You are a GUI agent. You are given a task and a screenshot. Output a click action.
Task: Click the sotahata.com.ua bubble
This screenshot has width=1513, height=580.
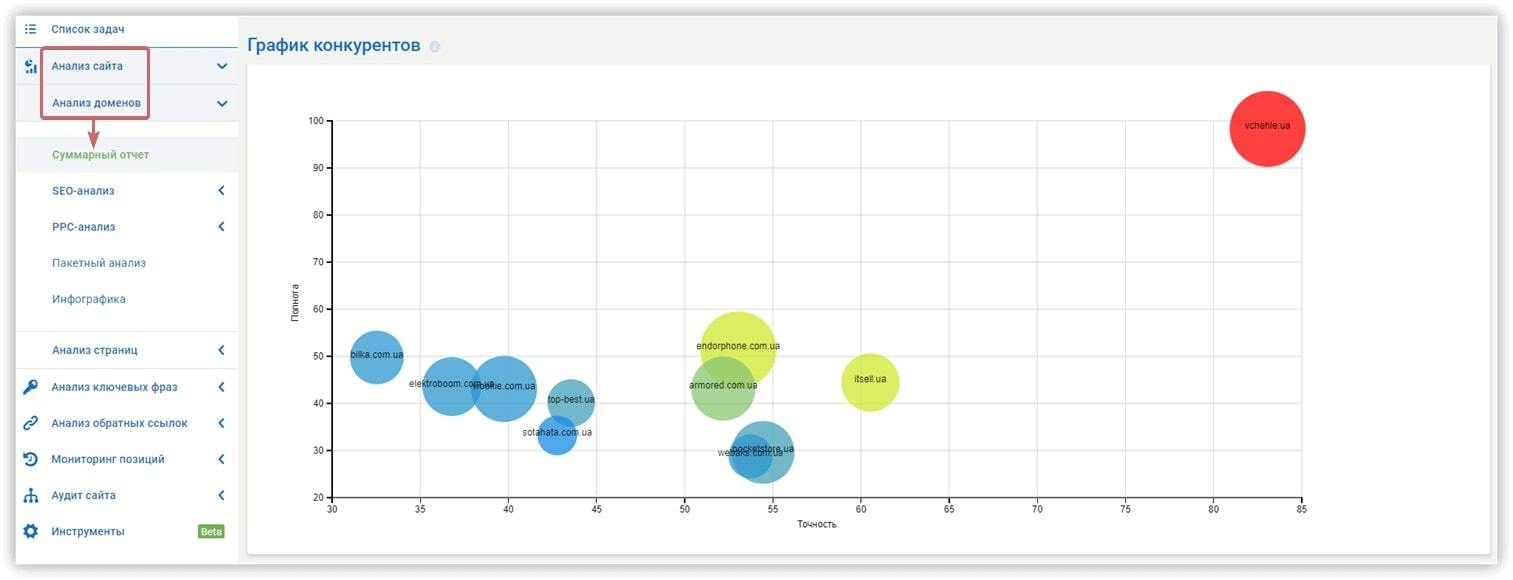pyautogui.click(x=557, y=435)
